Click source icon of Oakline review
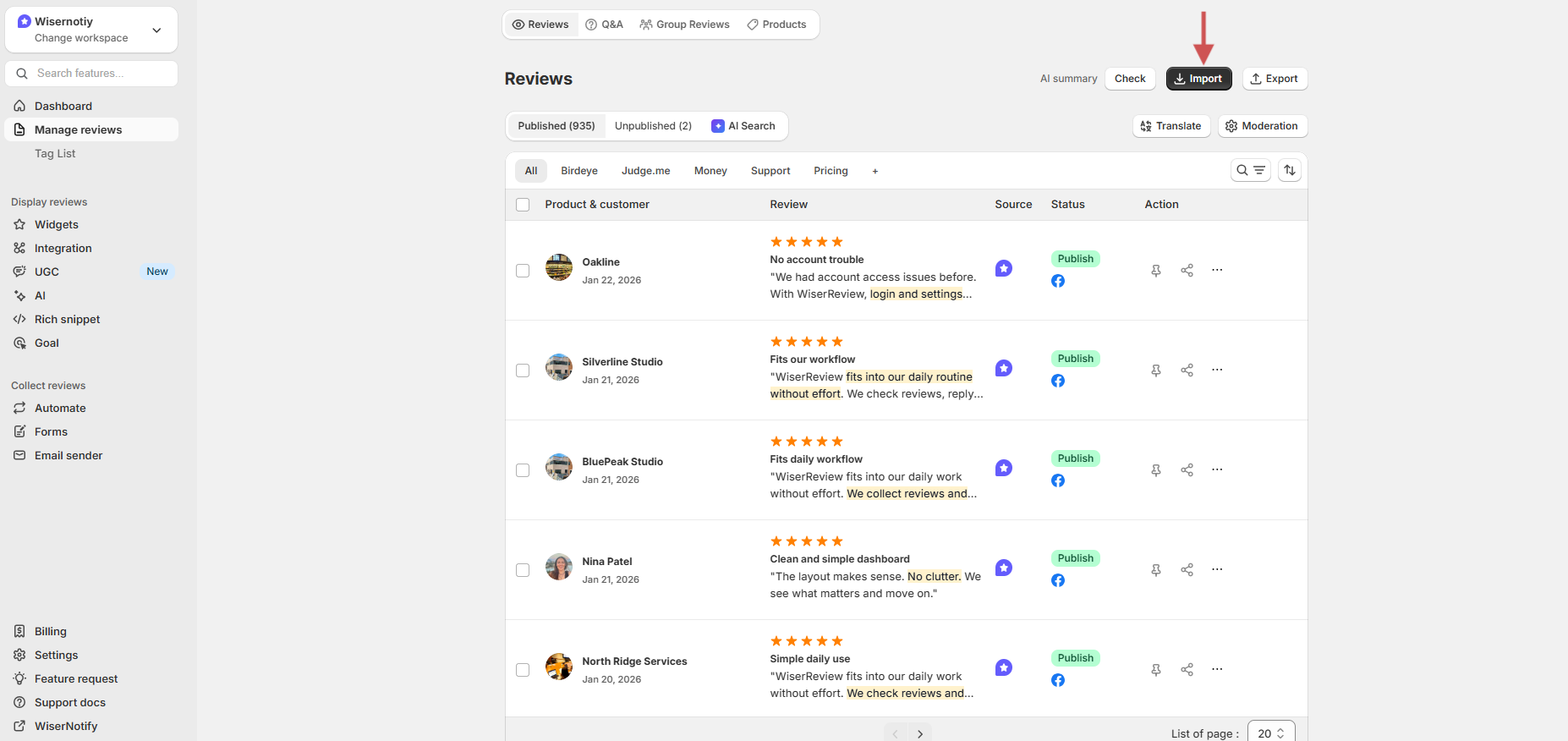This screenshot has height=741, width=1568. coord(1004,268)
